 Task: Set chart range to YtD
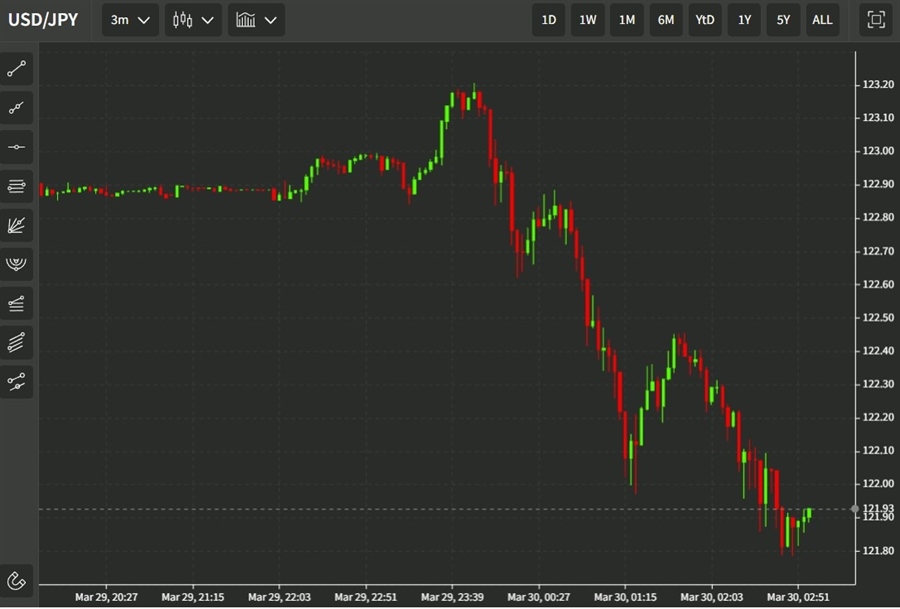point(705,20)
